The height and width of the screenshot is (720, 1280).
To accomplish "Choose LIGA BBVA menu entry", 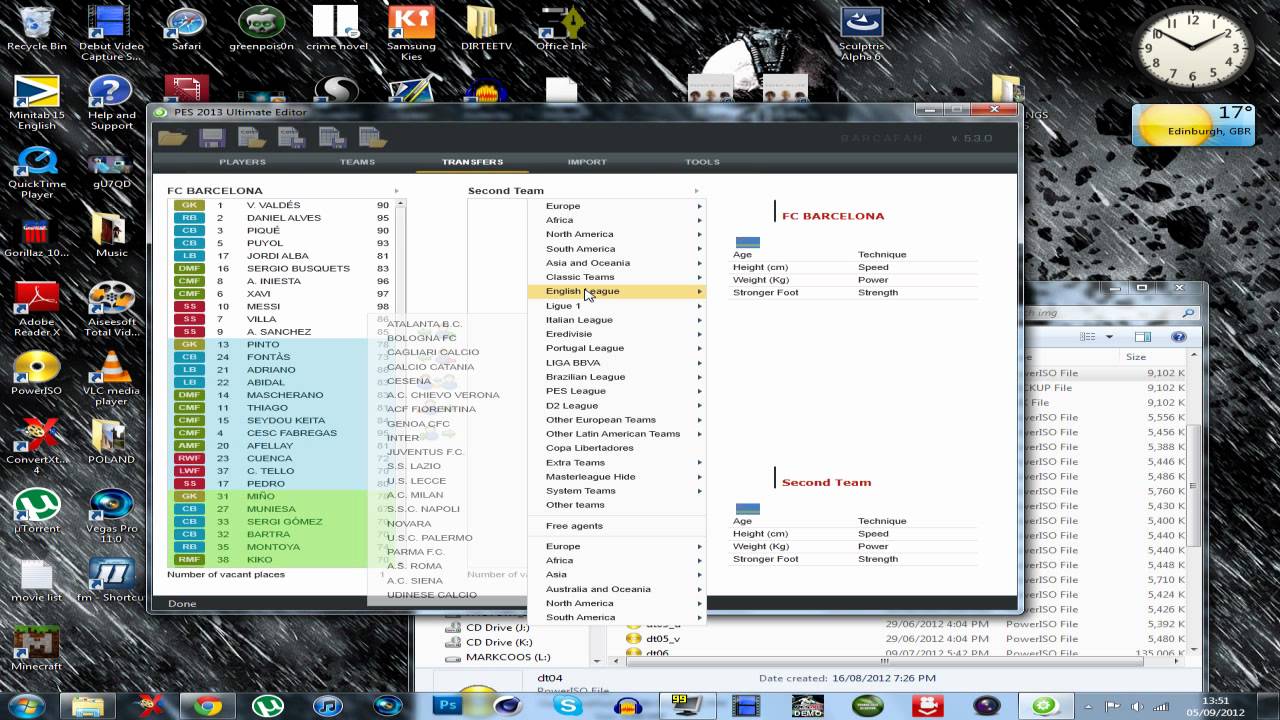I will (616, 363).
